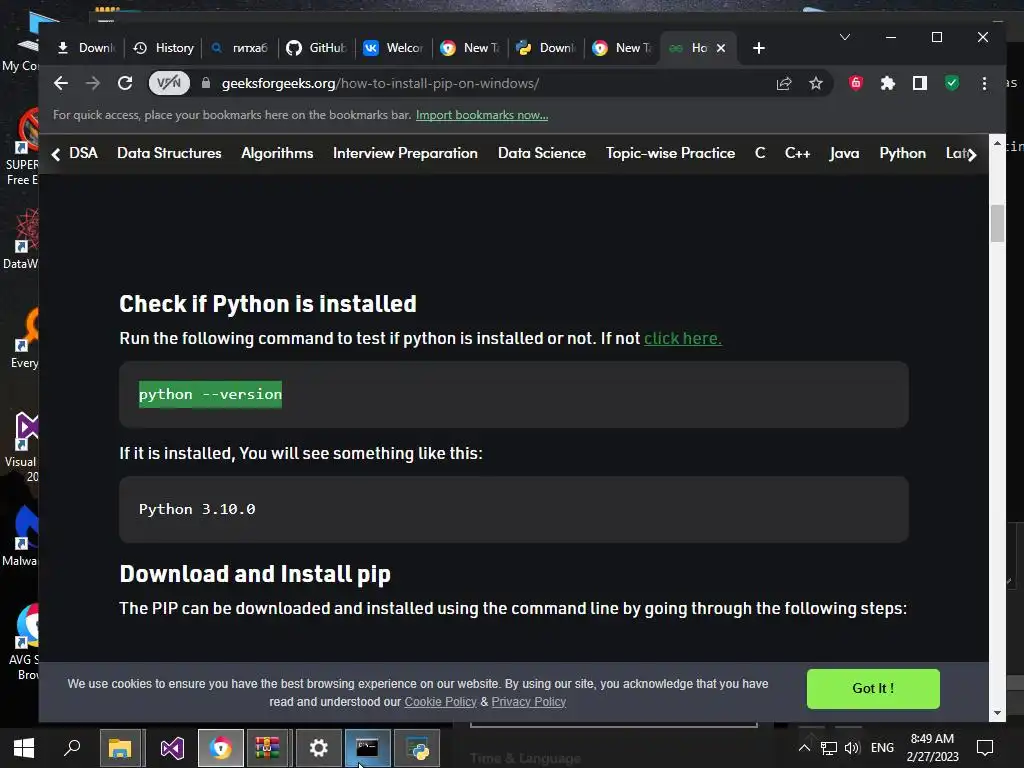The height and width of the screenshot is (768, 1024).
Task: Click the browser icon in taskbar
Action: [x=221, y=748]
